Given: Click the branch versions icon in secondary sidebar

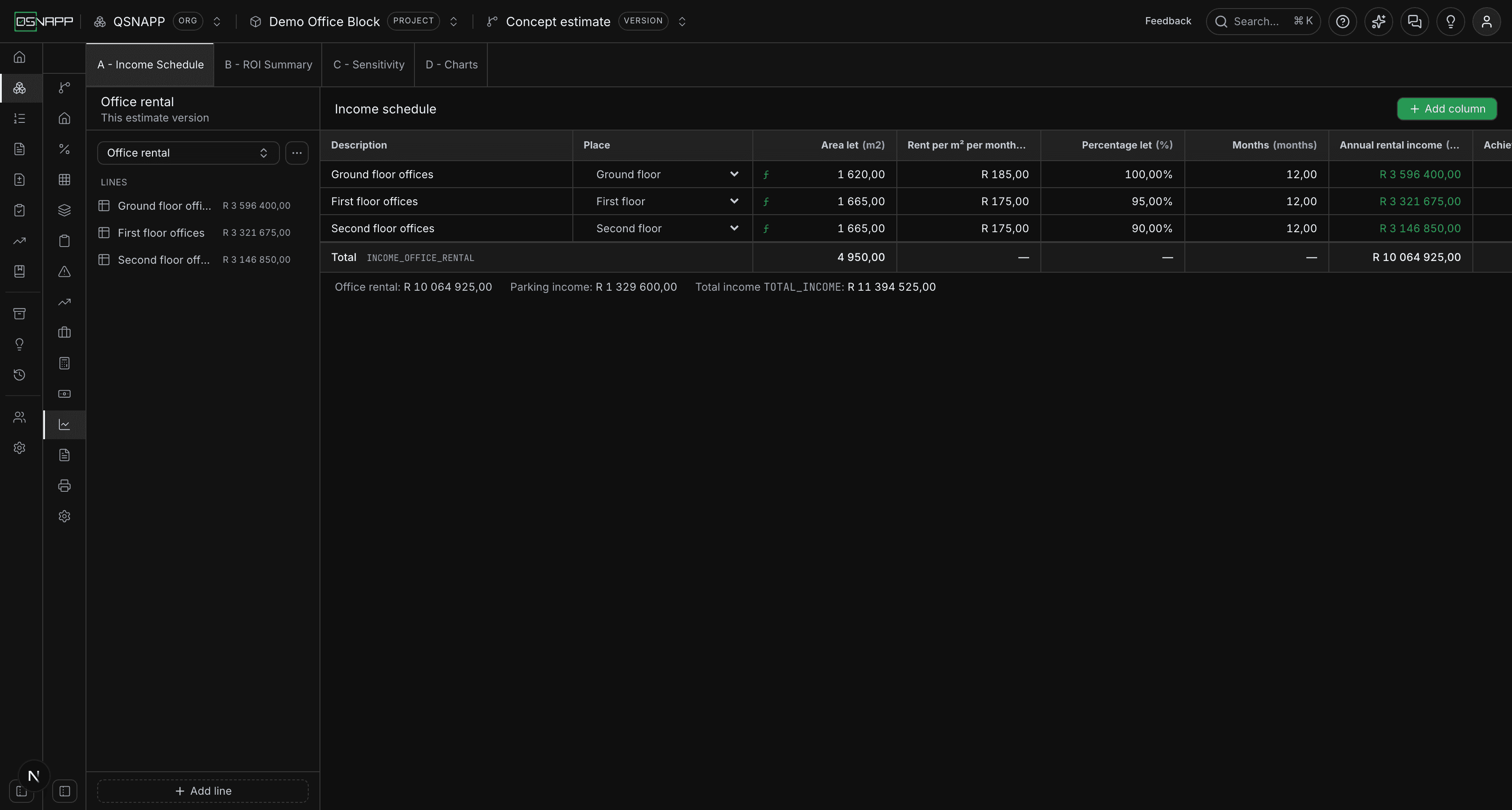Looking at the screenshot, I should pyautogui.click(x=64, y=87).
